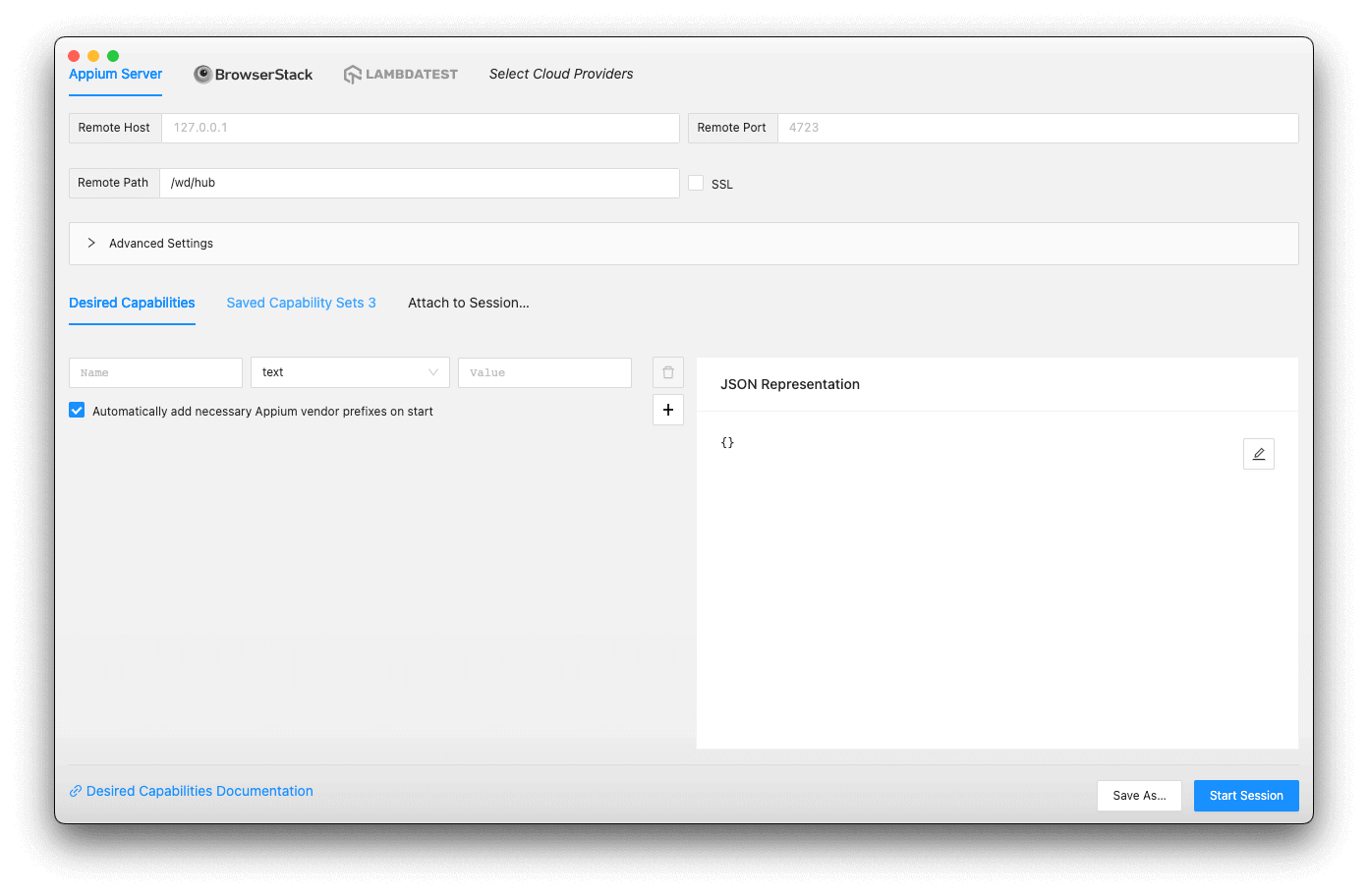Click the Remote Host field
This screenshot has width=1368, height=896.
[x=420, y=128]
